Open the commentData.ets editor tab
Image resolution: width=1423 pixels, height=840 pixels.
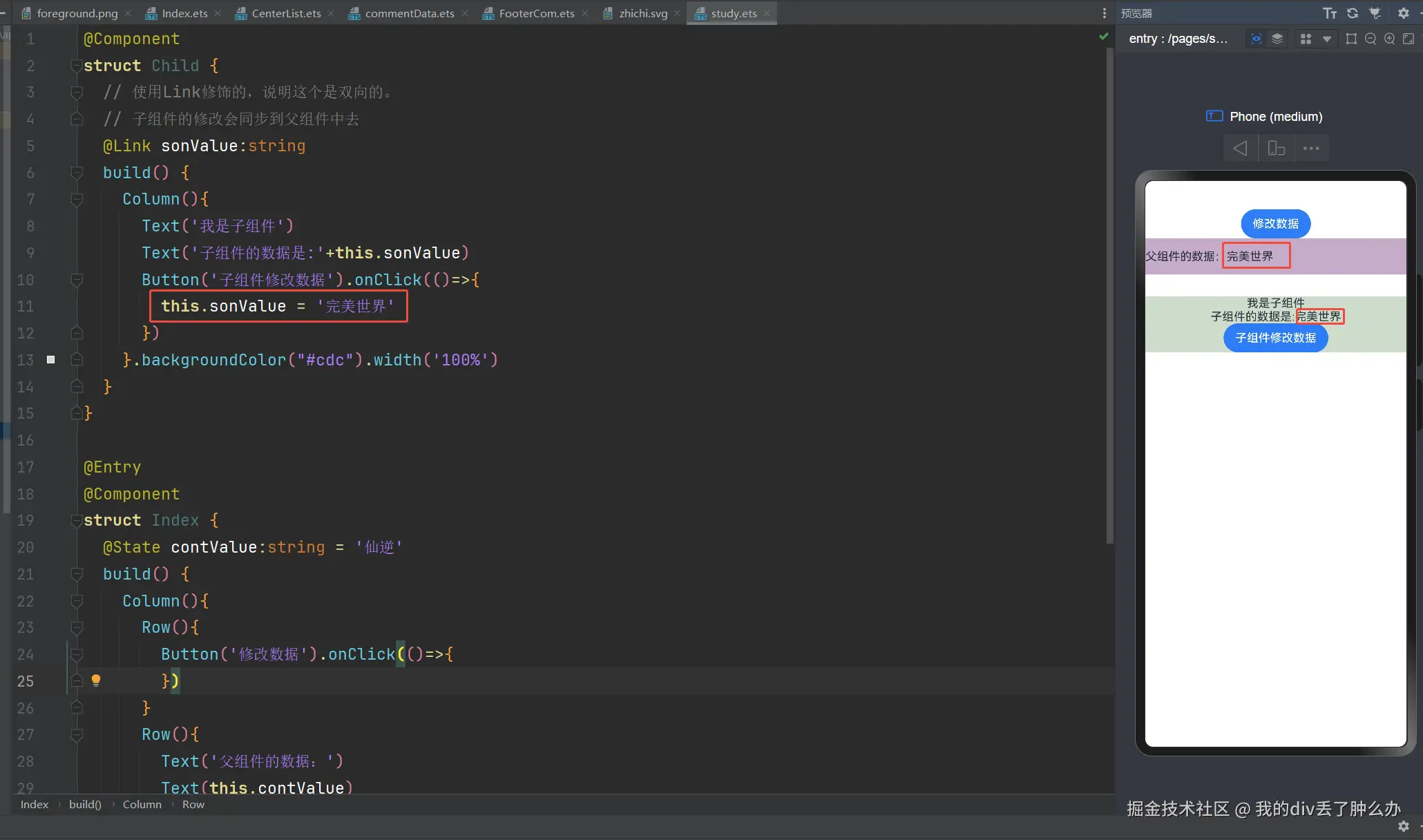[409, 13]
